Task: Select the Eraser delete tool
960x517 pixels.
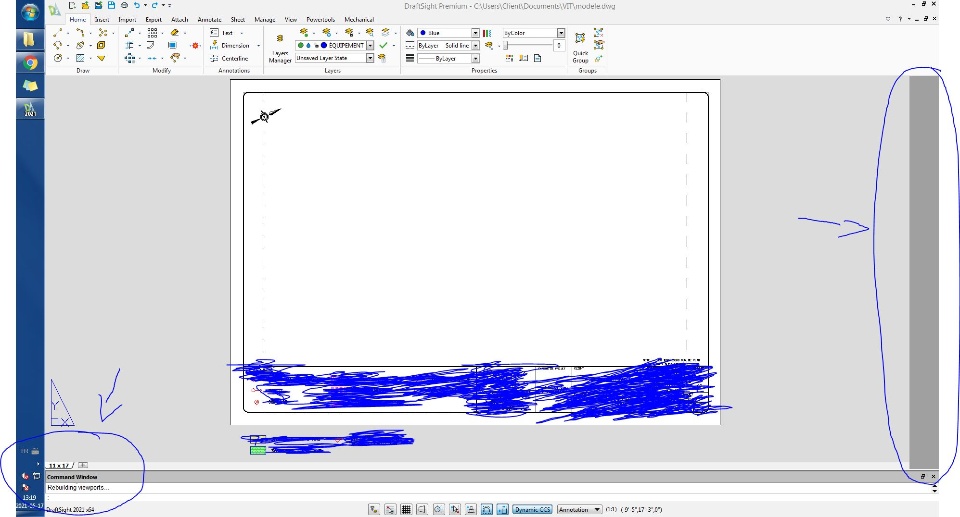Action: point(175,32)
